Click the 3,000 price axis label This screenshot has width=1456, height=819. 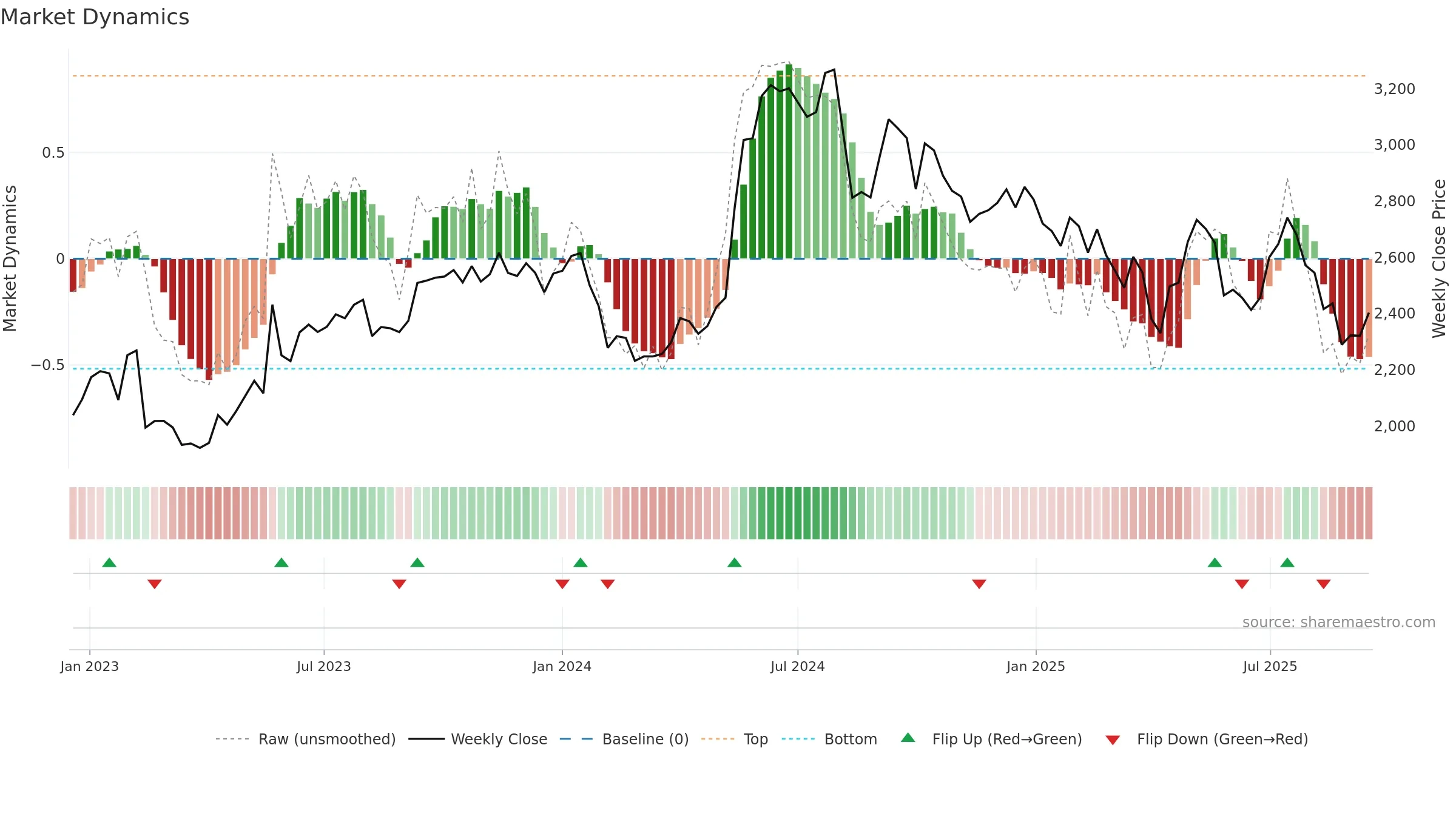(1395, 145)
